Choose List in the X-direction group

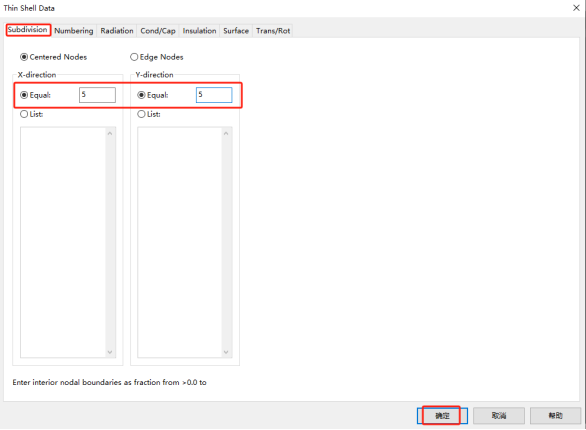pyautogui.click(x=31, y=114)
